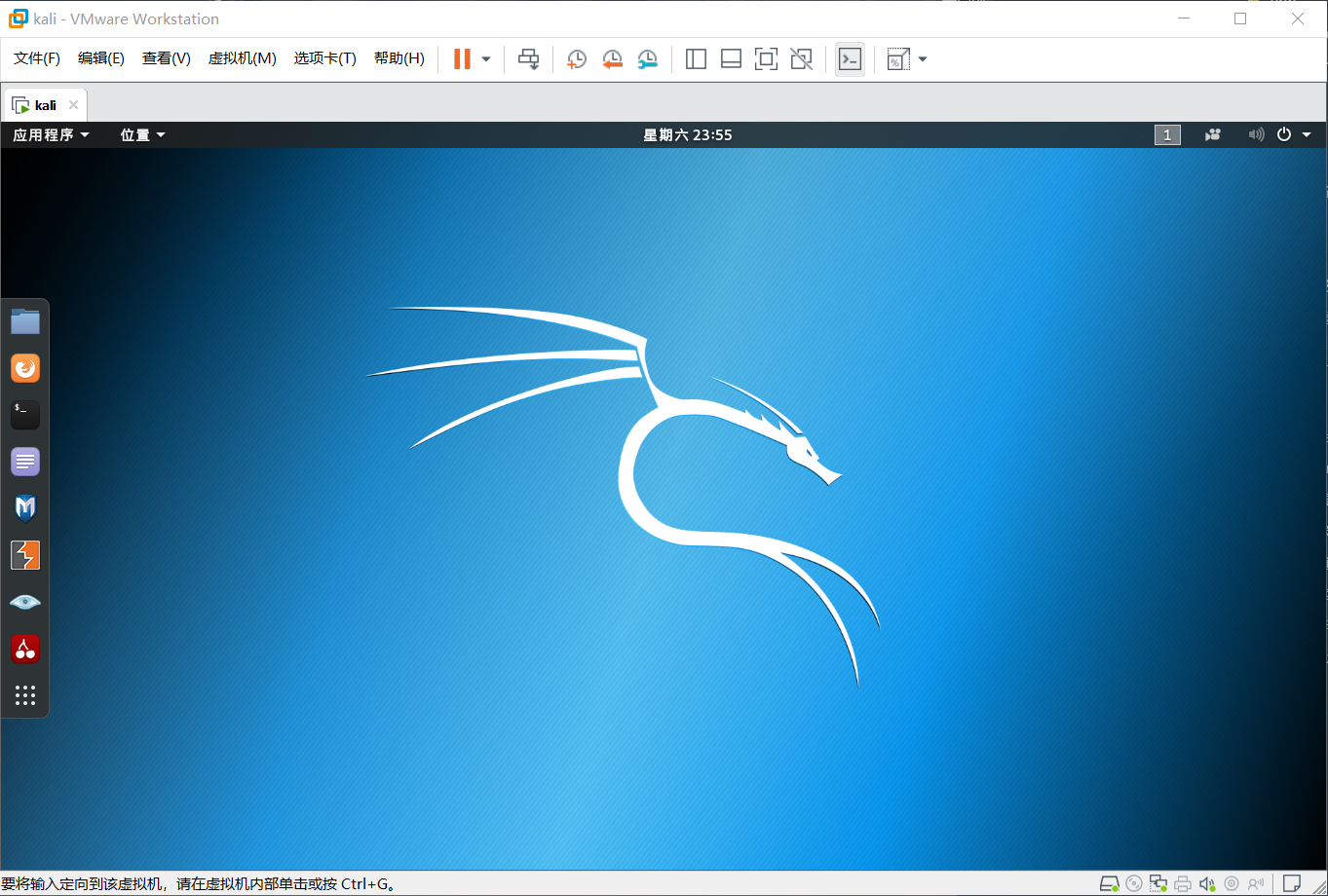Click the volume icon in Kali top bar
The width and height of the screenshot is (1328, 896).
pos(1256,135)
